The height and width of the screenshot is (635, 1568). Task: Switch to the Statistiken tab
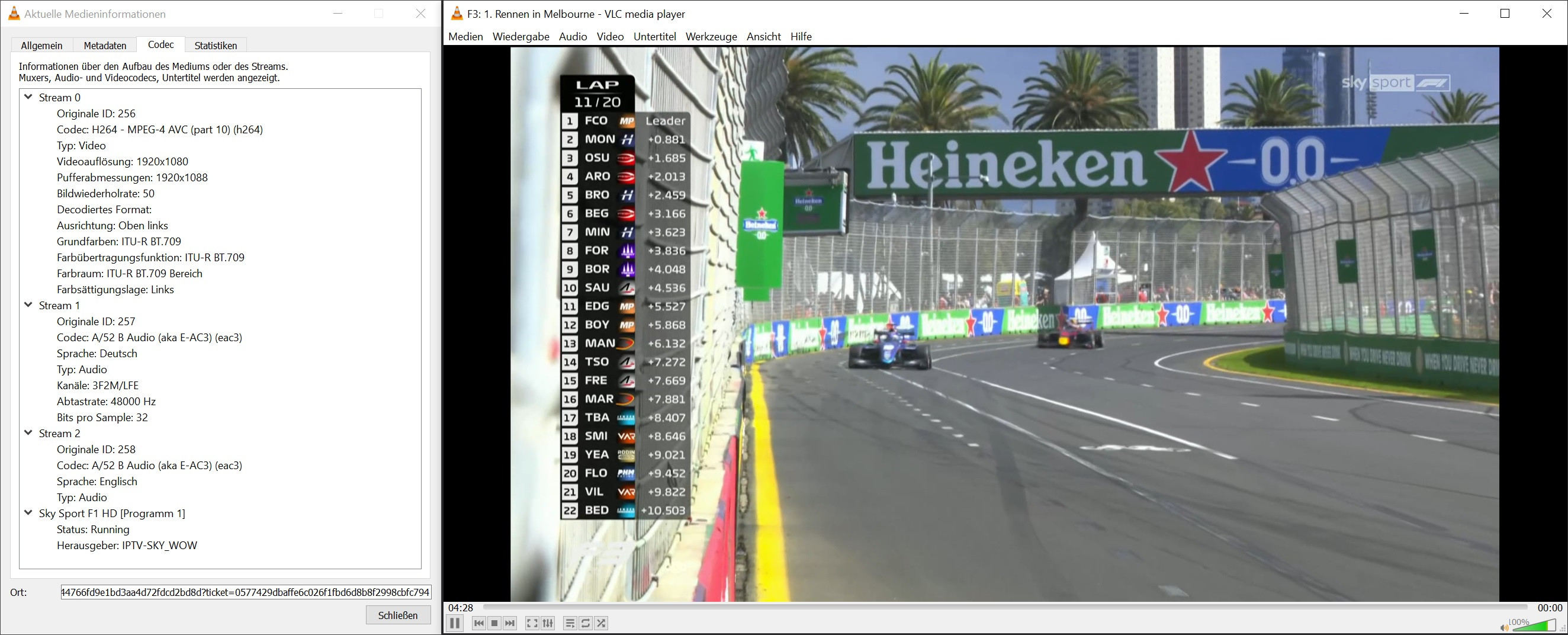coord(216,46)
